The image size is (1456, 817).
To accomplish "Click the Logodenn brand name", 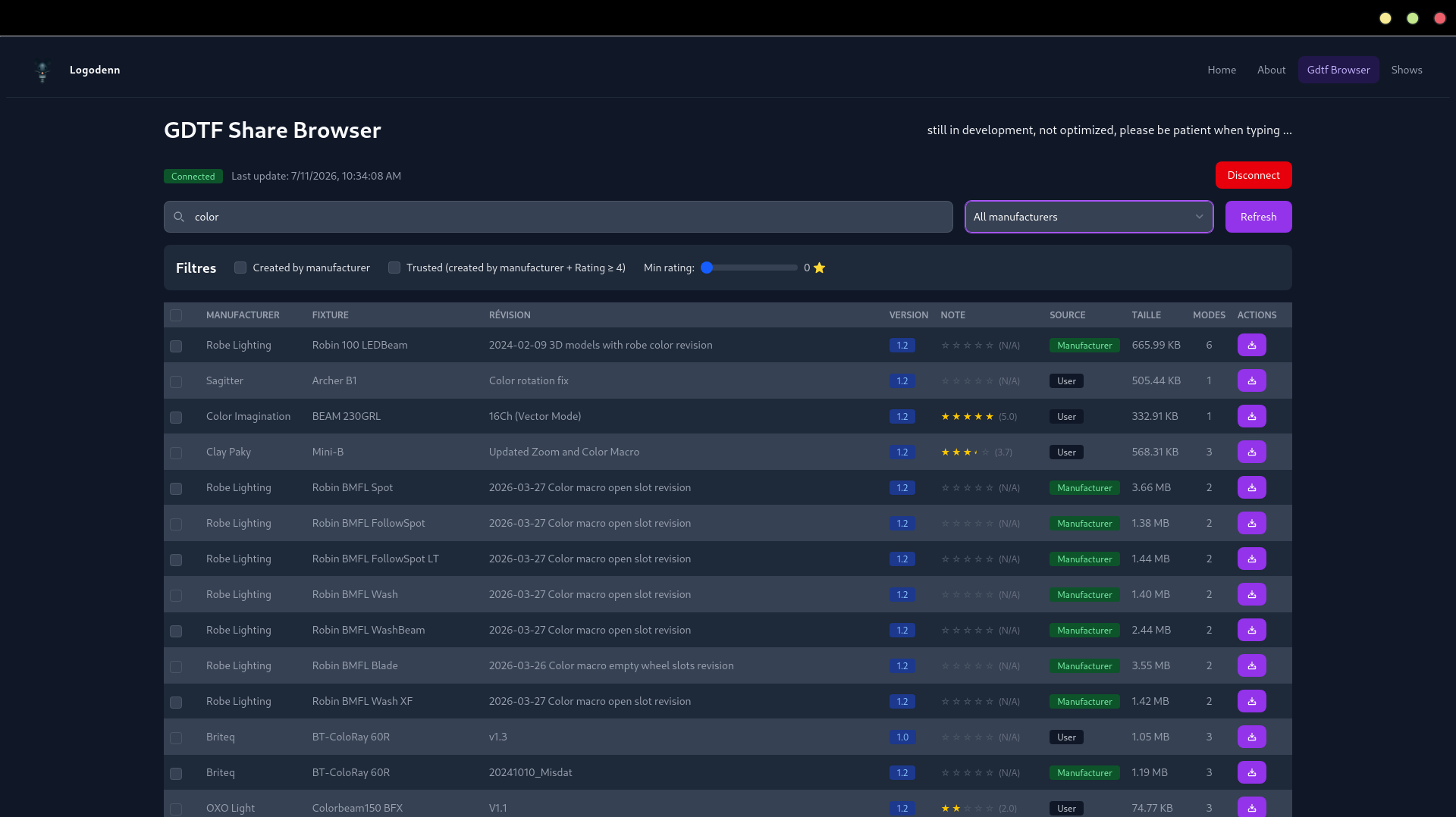I will pyautogui.click(x=95, y=70).
